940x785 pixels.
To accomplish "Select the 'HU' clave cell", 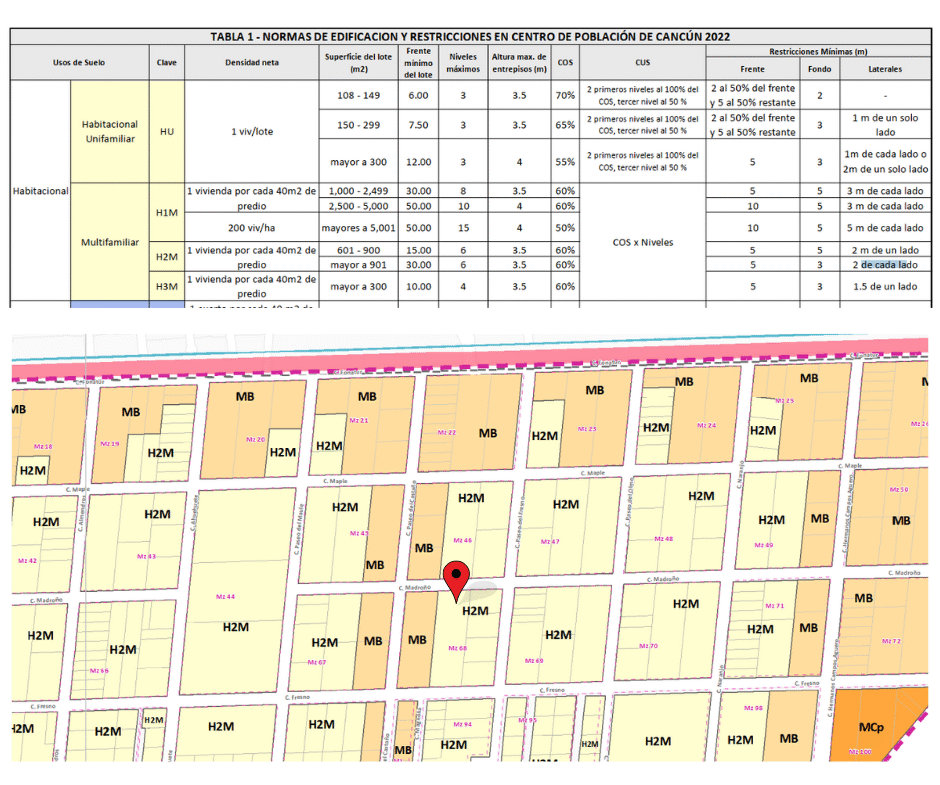I will (x=167, y=131).
